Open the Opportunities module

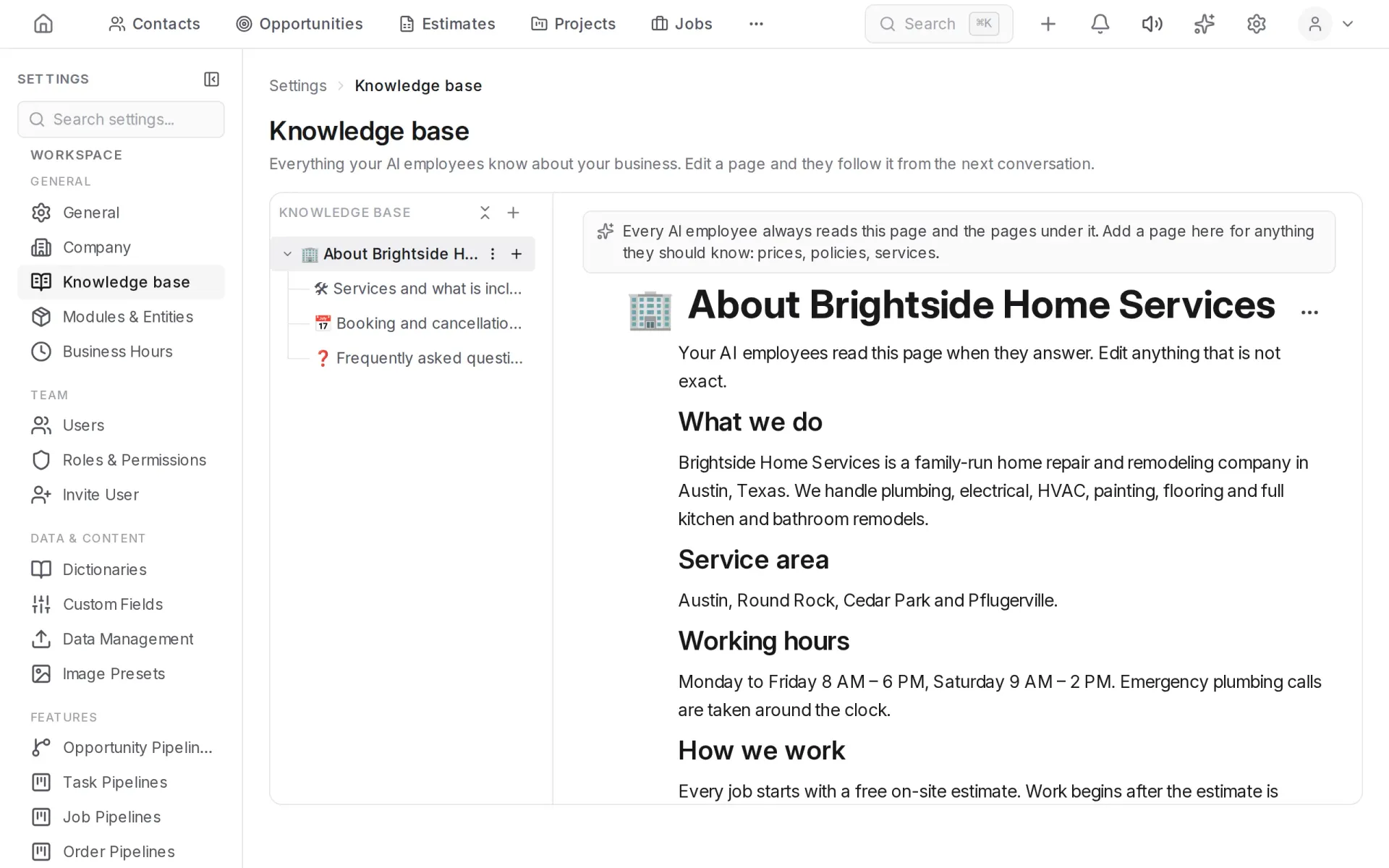300,24
